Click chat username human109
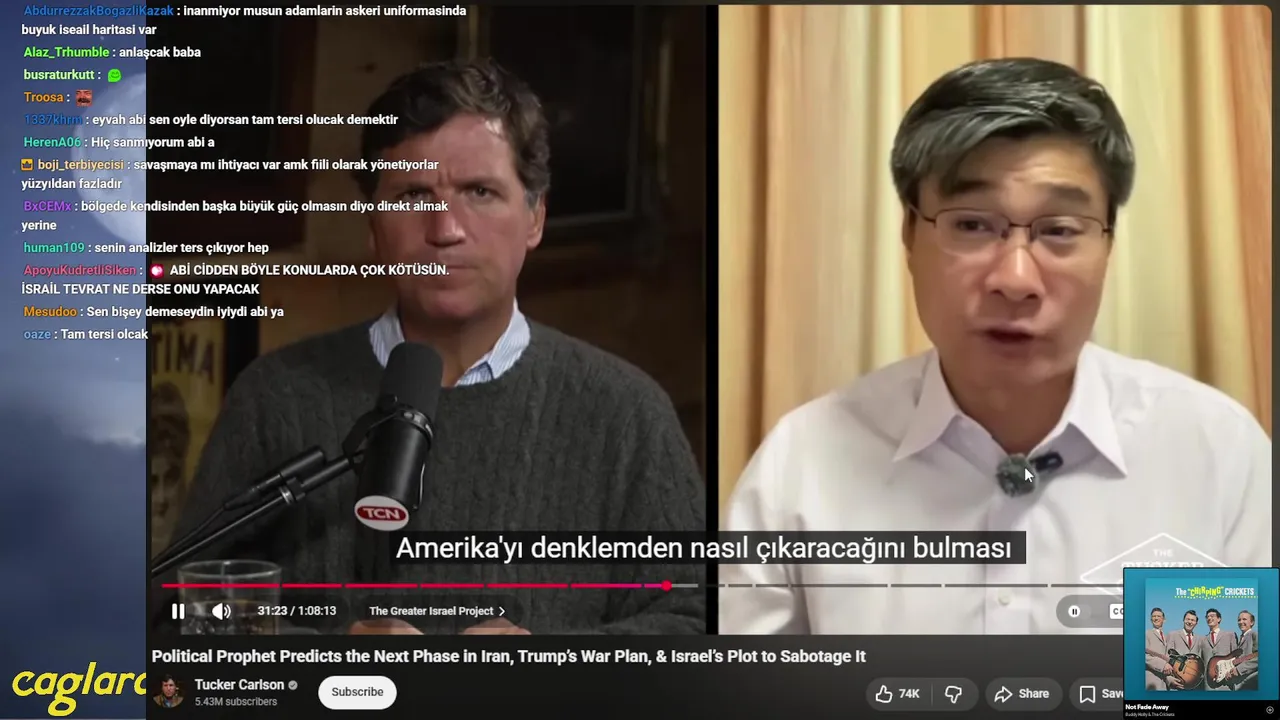The height and width of the screenshot is (720, 1280). tap(54, 248)
